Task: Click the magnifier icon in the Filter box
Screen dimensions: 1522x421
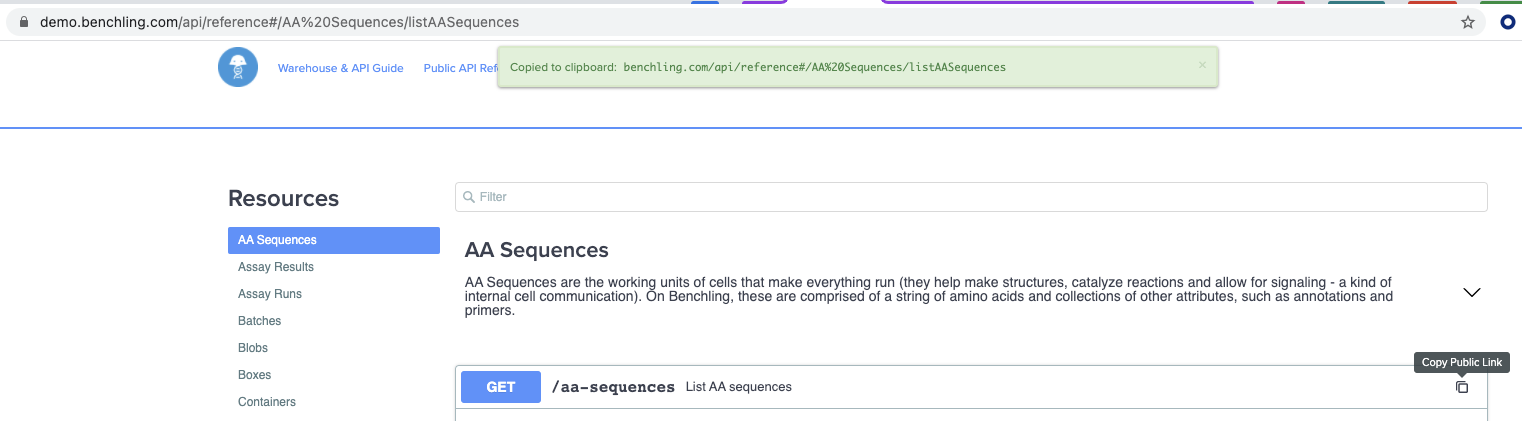Action: tap(469, 197)
